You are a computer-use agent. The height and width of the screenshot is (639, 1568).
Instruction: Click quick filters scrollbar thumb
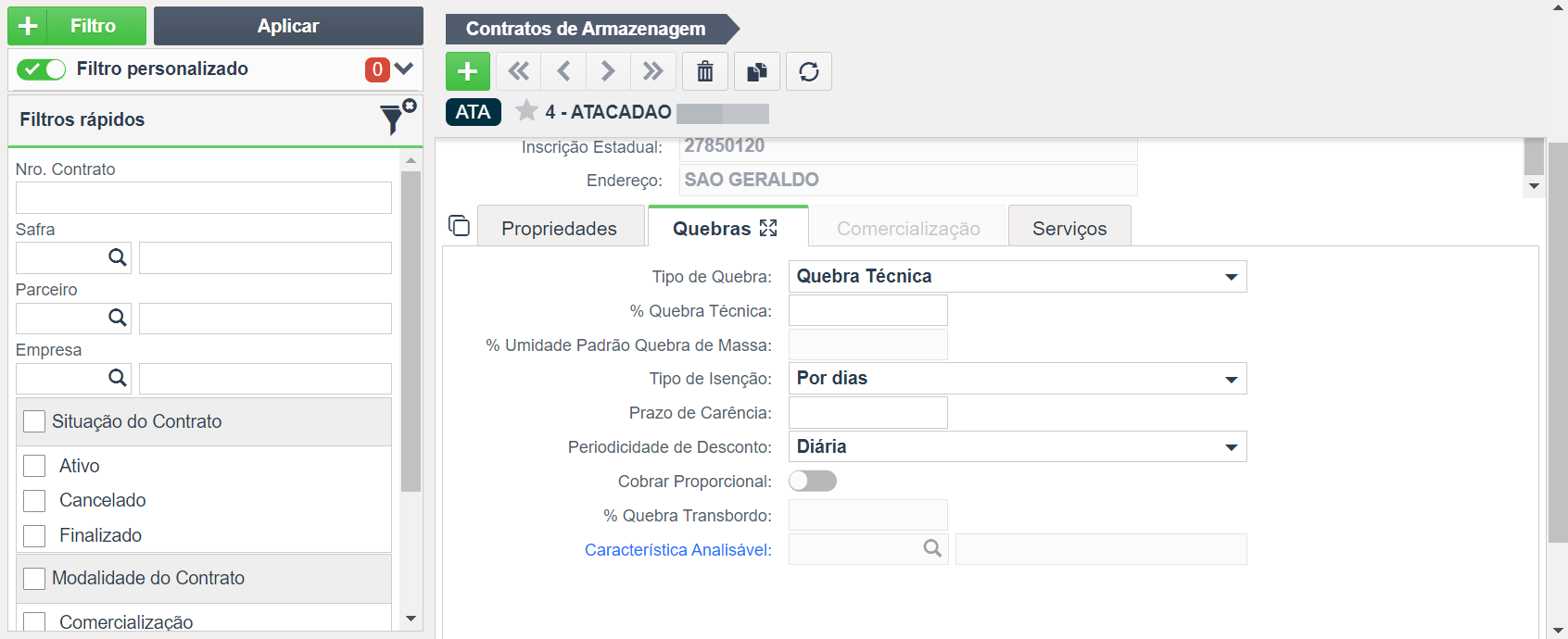coord(411,331)
